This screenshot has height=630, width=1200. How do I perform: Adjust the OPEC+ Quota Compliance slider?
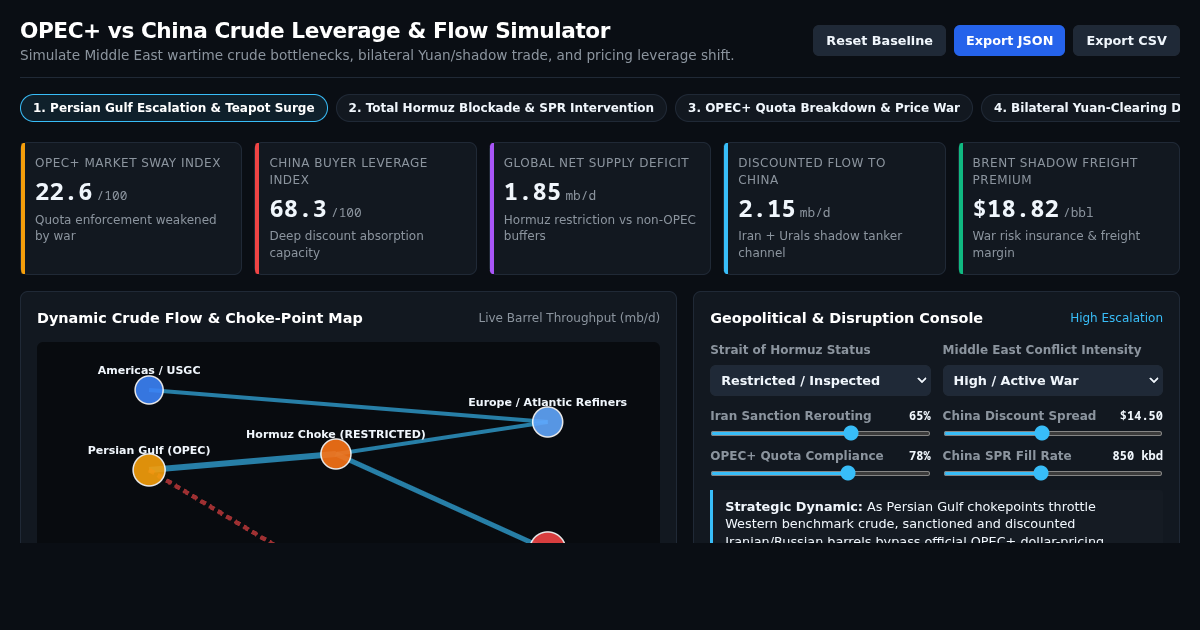(x=820, y=473)
